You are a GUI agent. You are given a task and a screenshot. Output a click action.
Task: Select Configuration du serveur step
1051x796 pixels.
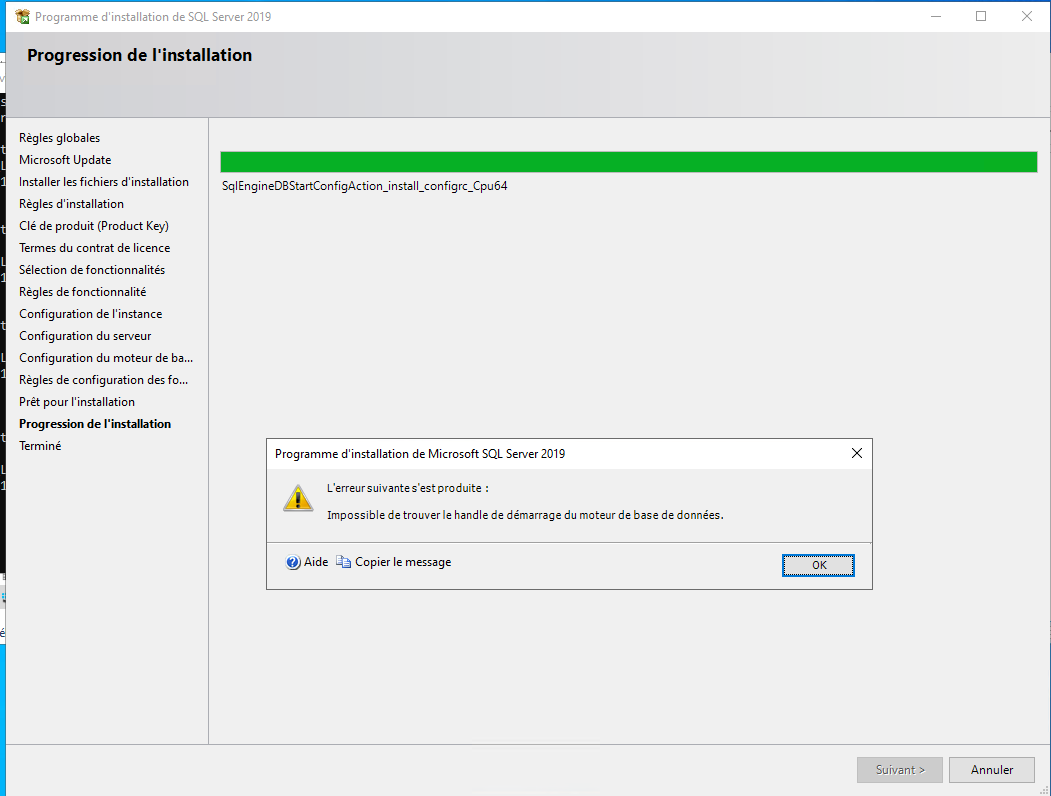click(x=85, y=336)
